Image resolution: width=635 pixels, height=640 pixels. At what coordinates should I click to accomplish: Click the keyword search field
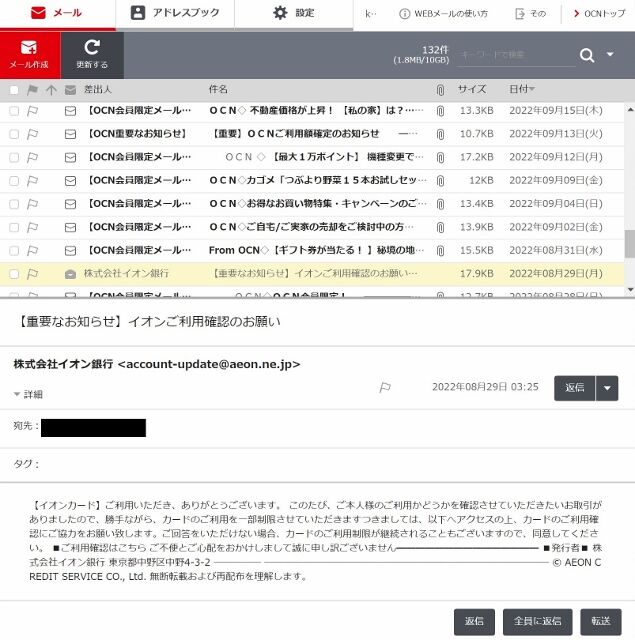(x=516, y=55)
